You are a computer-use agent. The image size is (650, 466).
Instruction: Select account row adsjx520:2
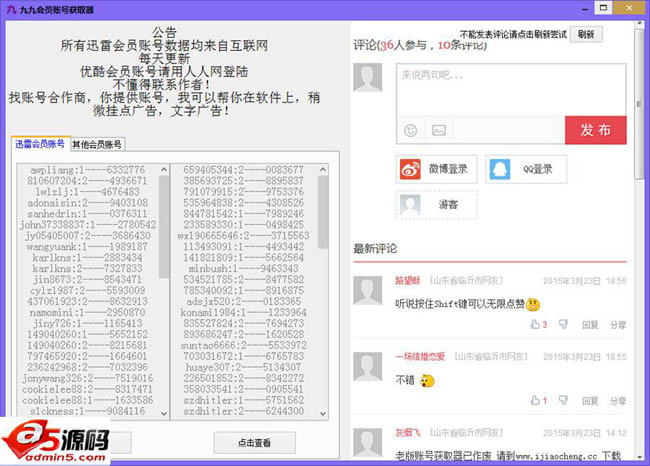[x=243, y=301]
